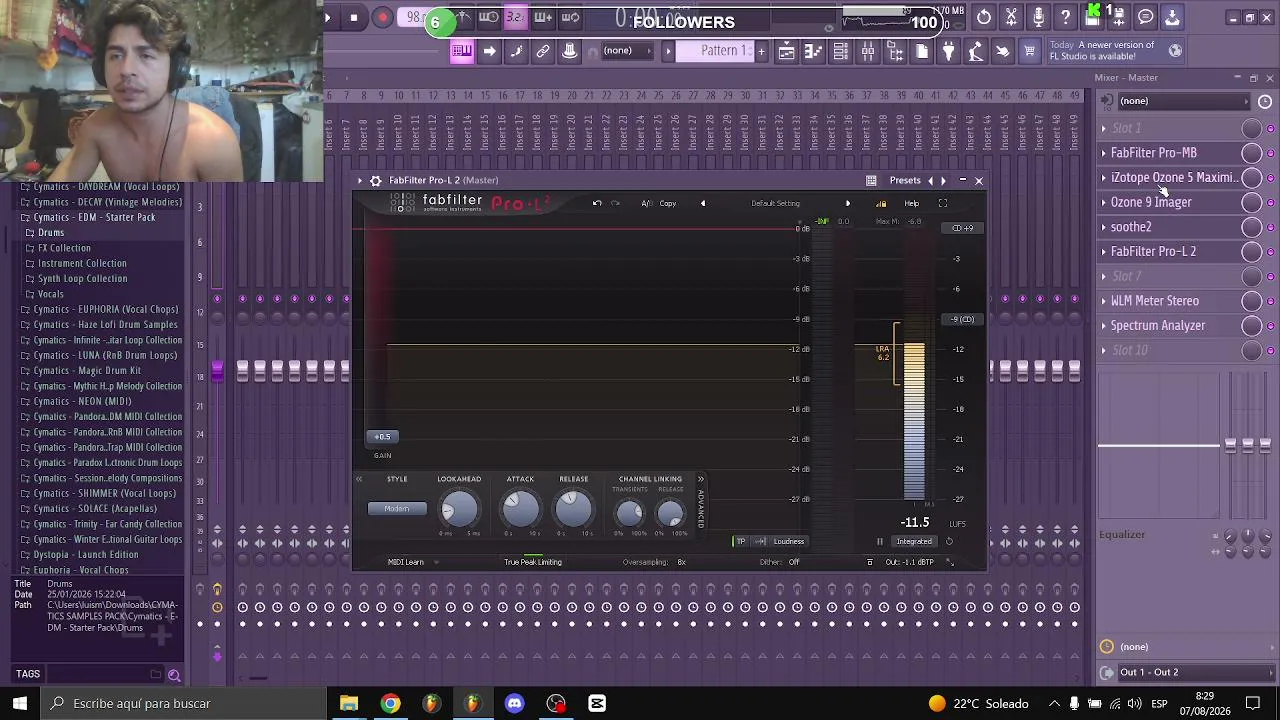Click the stamp tool icon
This screenshot has height=720, width=1280.
point(570,51)
